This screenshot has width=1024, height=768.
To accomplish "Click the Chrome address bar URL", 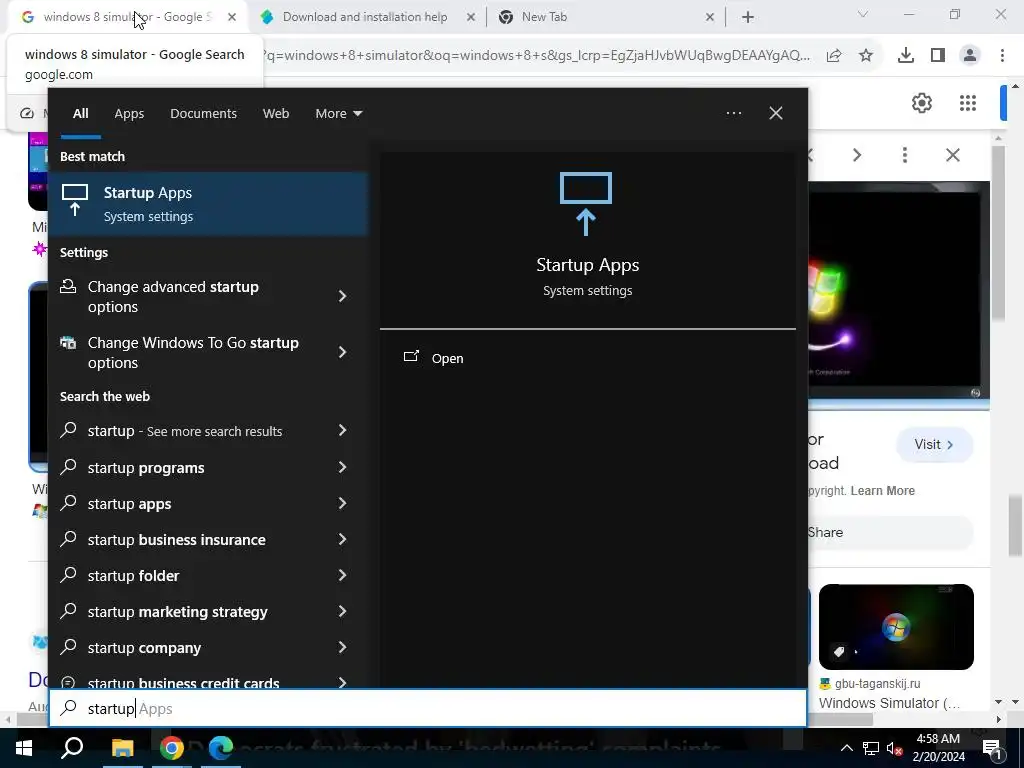I will click(536, 56).
